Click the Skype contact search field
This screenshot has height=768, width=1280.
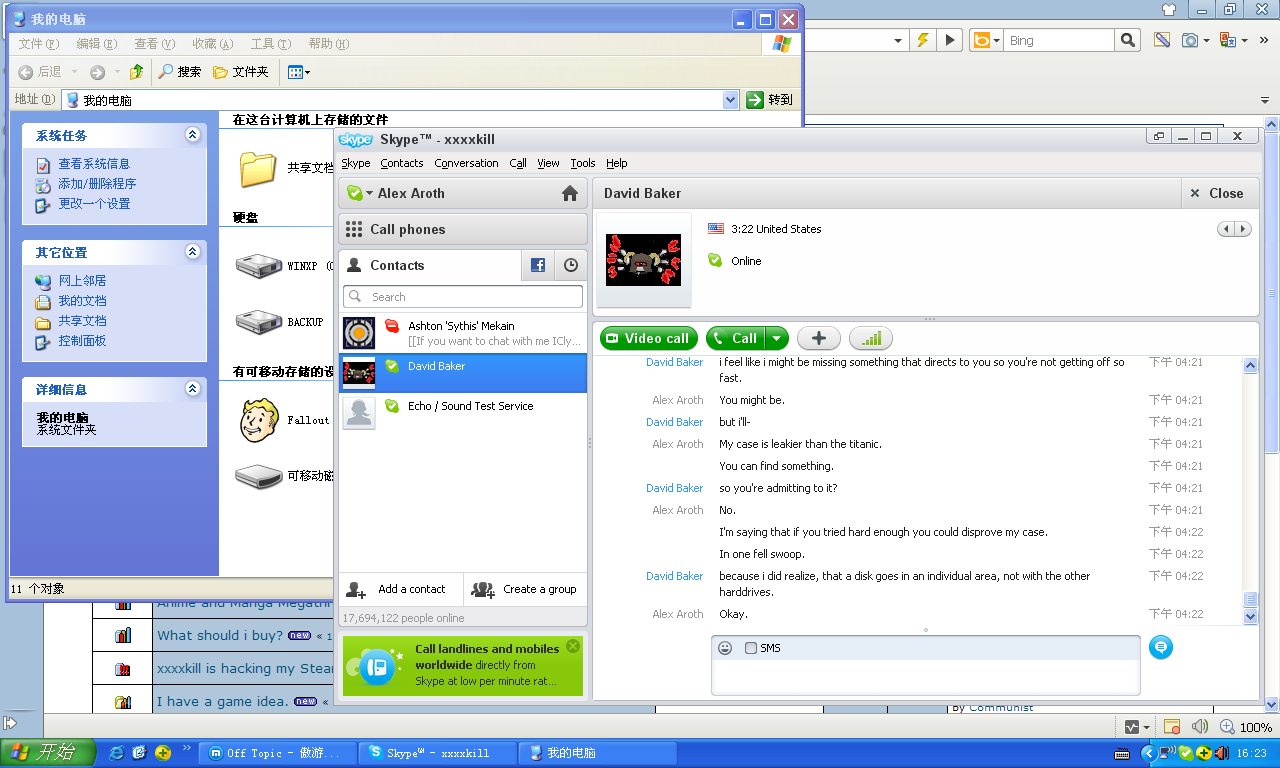click(x=463, y=297)
